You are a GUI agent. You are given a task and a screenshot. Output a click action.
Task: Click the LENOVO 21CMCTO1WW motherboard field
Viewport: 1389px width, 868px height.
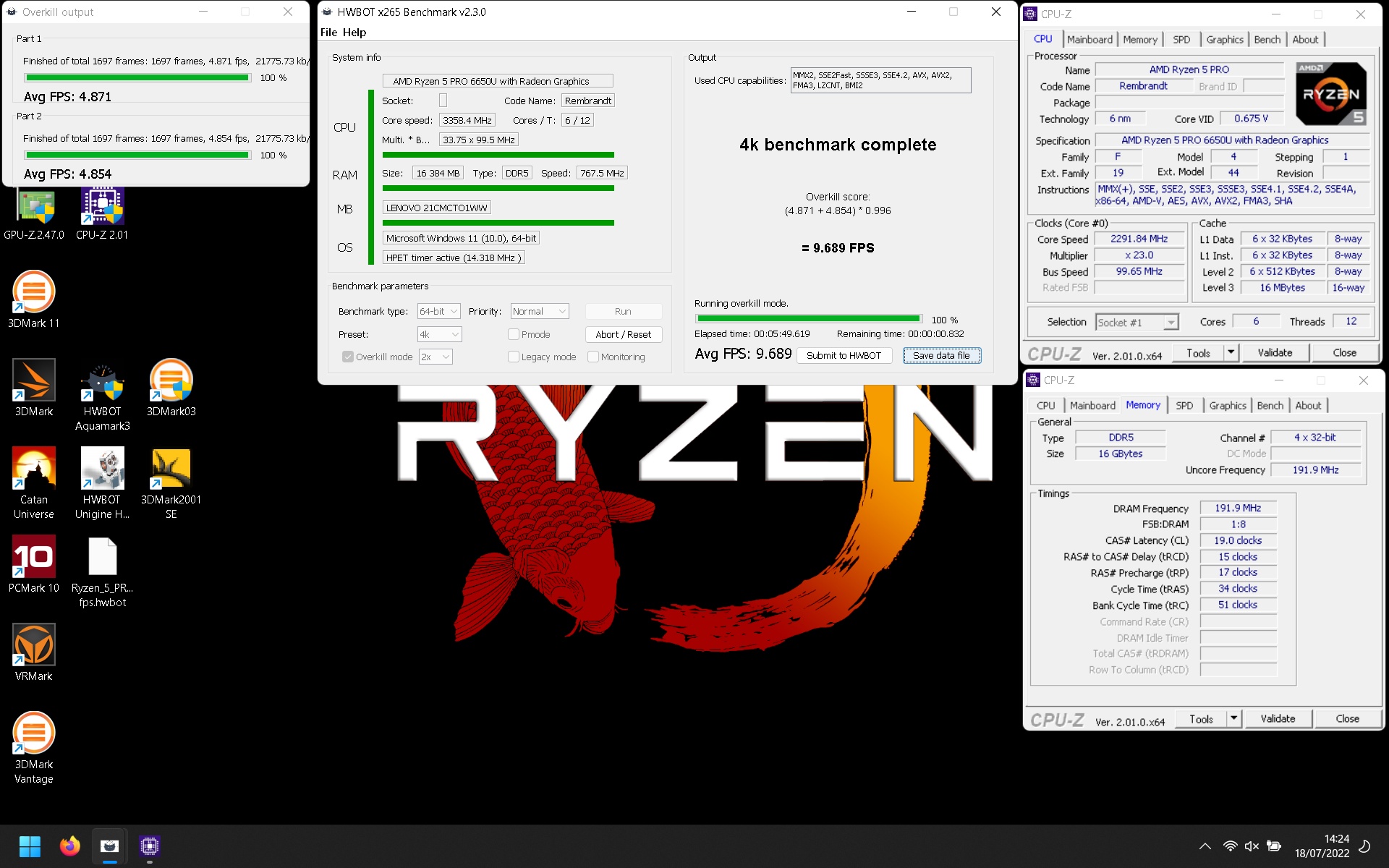pyautogui.click(x=436, y=208)
